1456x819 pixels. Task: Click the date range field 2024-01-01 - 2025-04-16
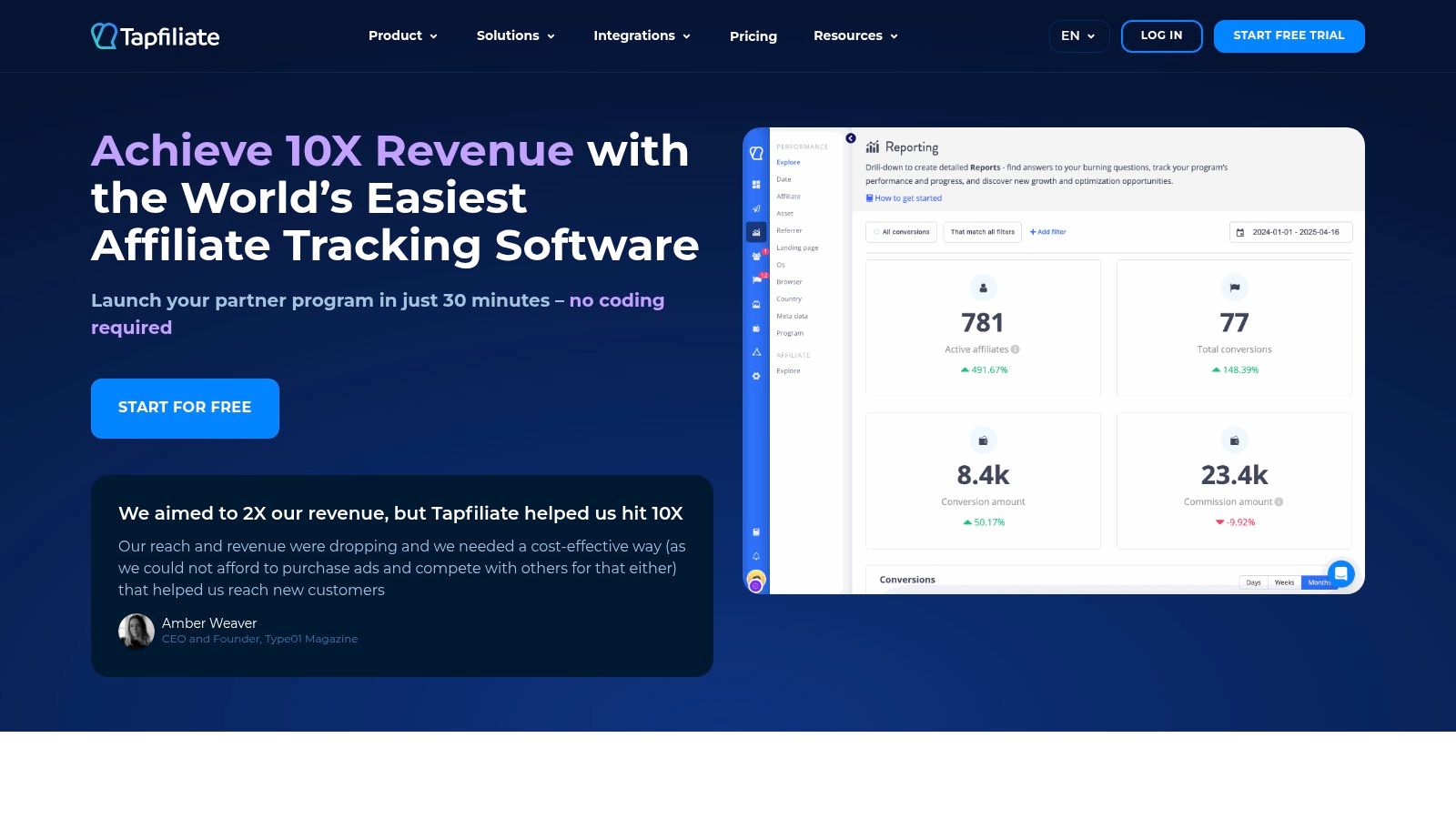point(1290,232)
